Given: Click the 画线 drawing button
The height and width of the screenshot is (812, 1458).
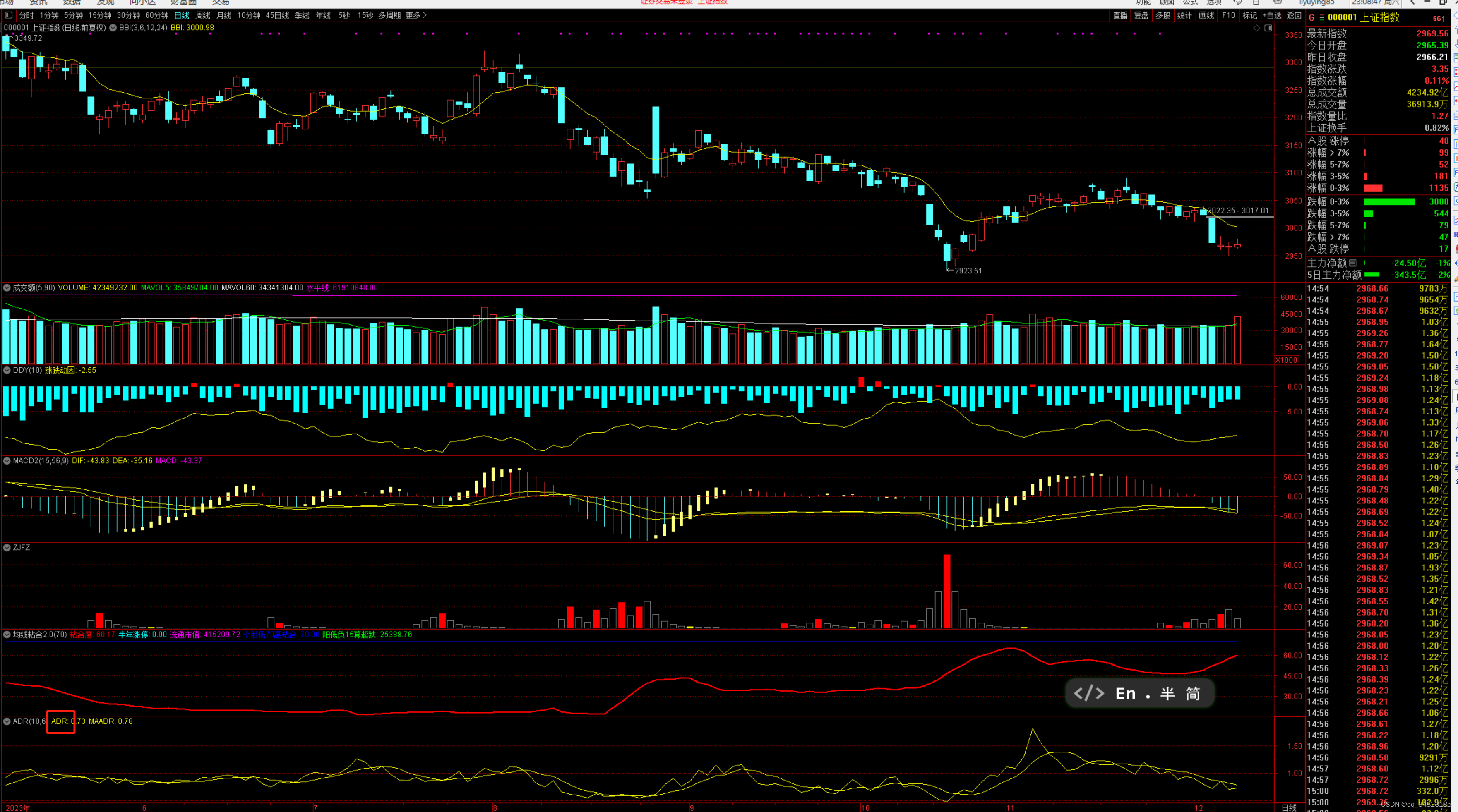Looking at the screenshot, I should point(1207,15).
